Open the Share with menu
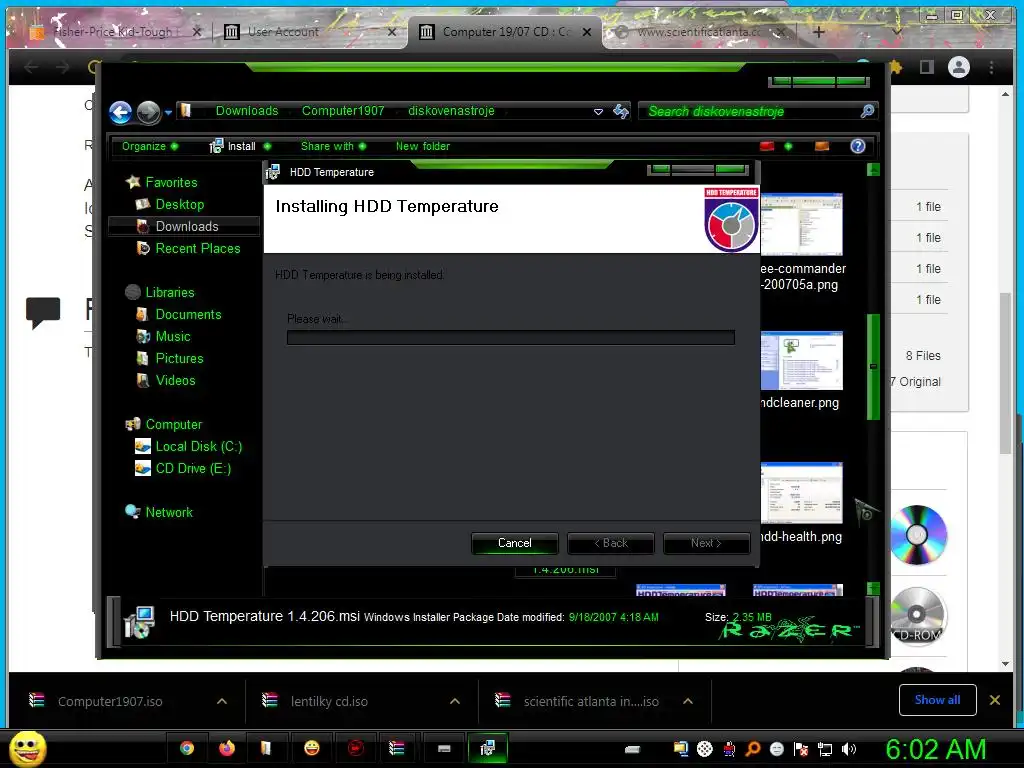Screen dimensions: 1024x768 333,146
